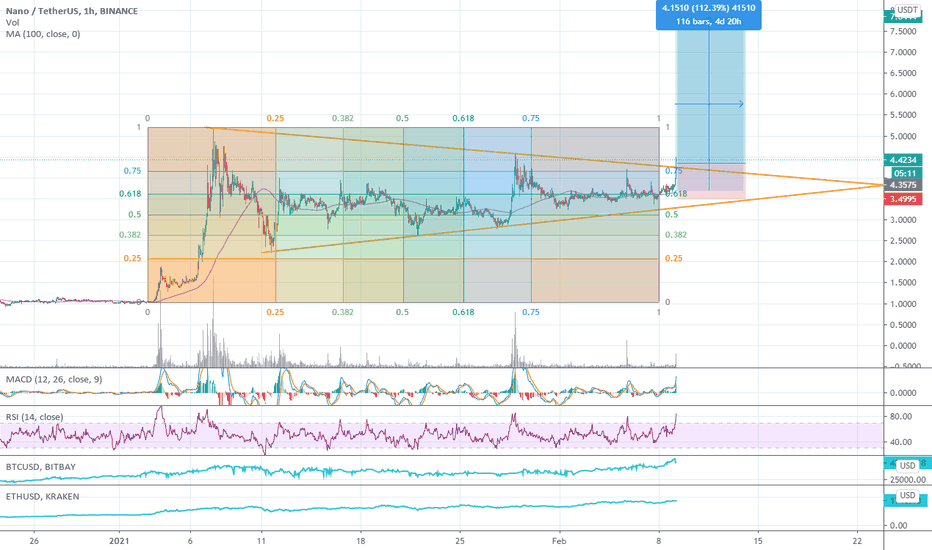Click the 15 date on time axis
Viewport: 932px width, 550px height.
(x=758, y=541)
